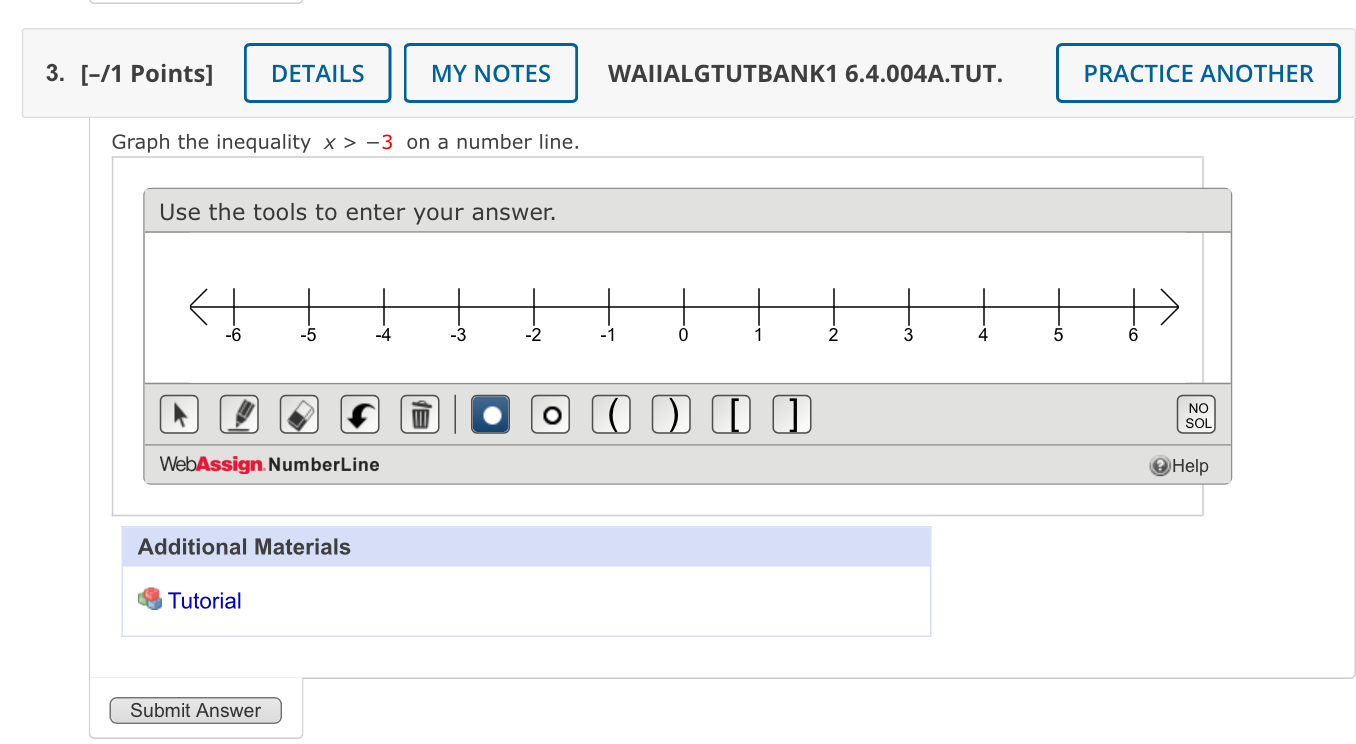Image resolution: width=1356 pixels, height=744 pixels.
Task: Select the pointer arrow tool
Action: [179, 414]
